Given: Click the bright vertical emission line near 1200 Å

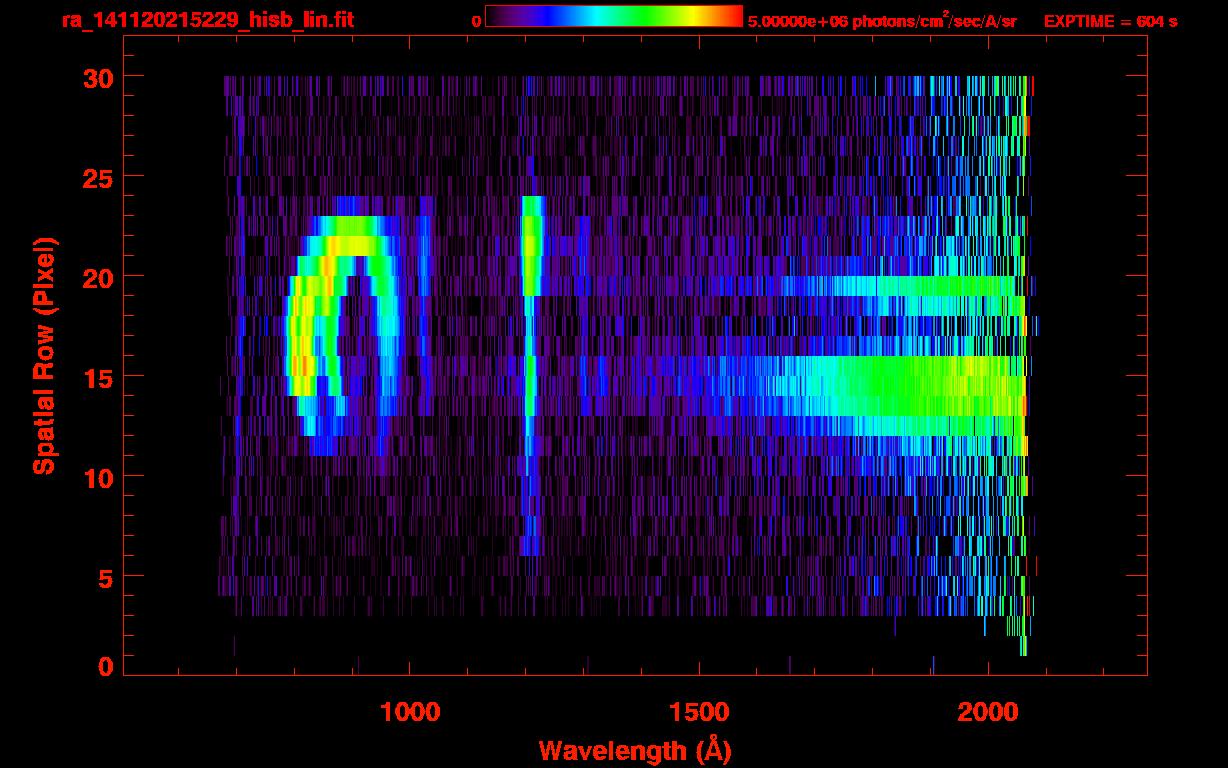Looking at the screenshot, I should click(531, 375).
